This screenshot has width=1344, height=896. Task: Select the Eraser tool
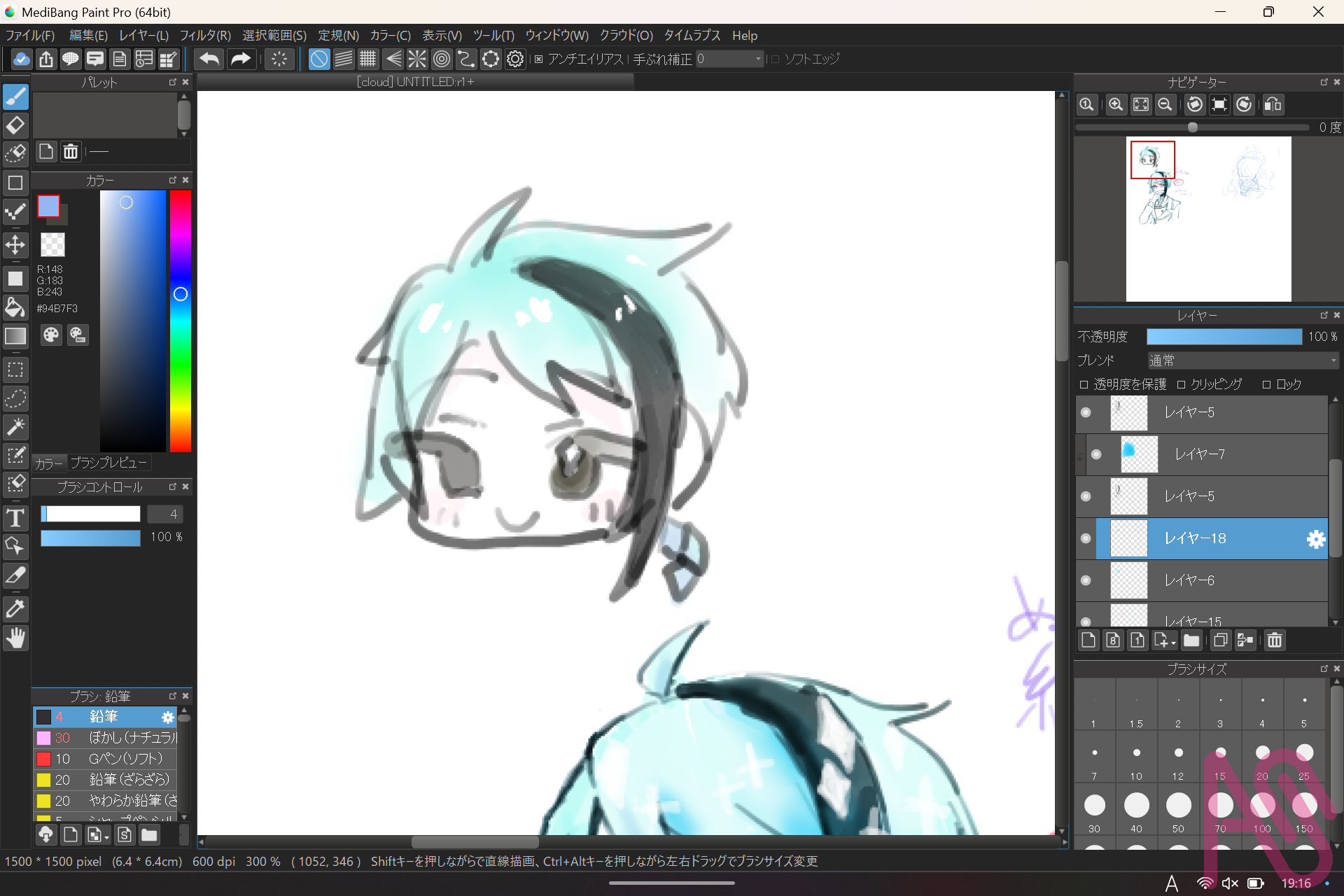coord(15,125)
